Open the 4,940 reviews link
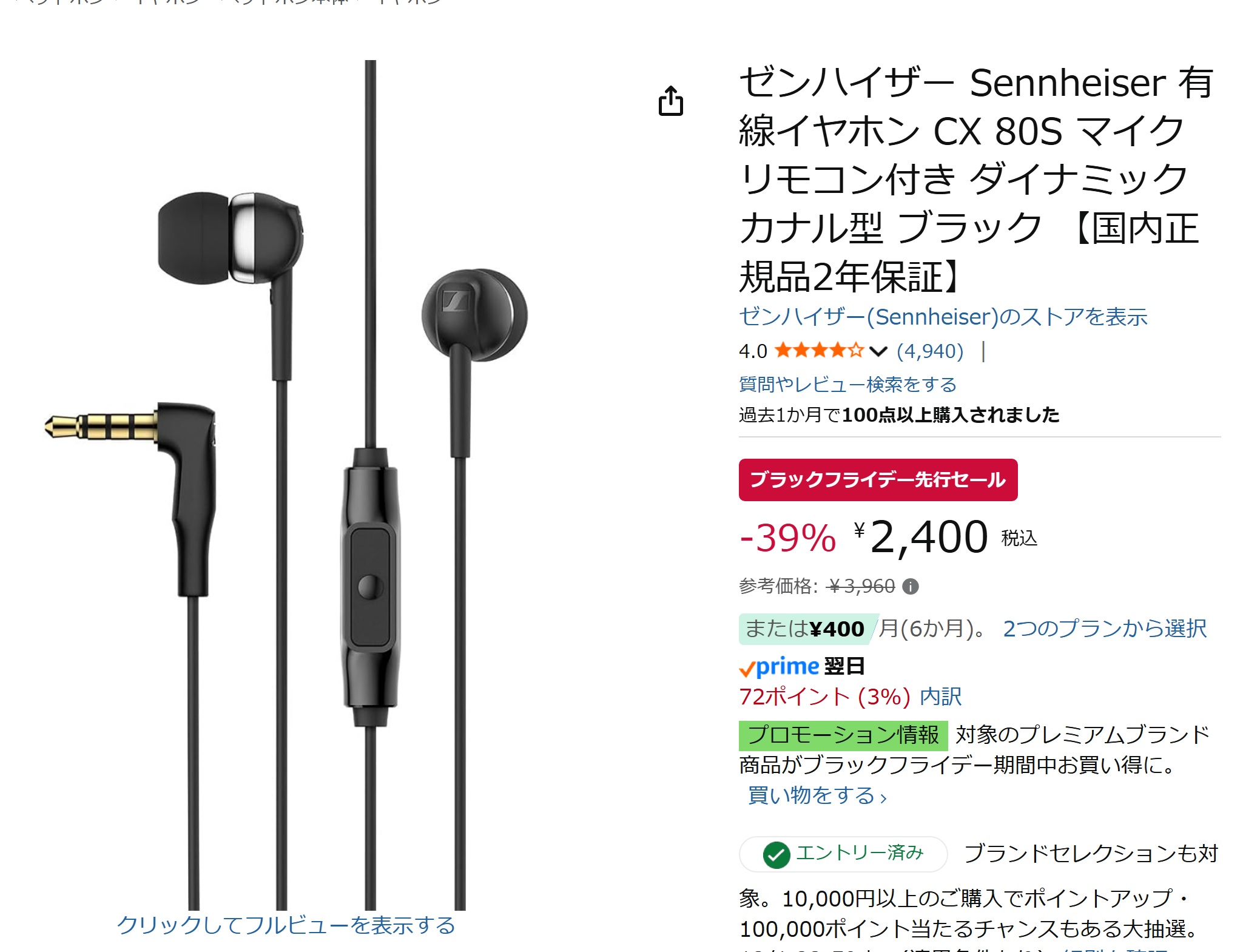The image size is (1243, 952). click(x=930, y=351)
